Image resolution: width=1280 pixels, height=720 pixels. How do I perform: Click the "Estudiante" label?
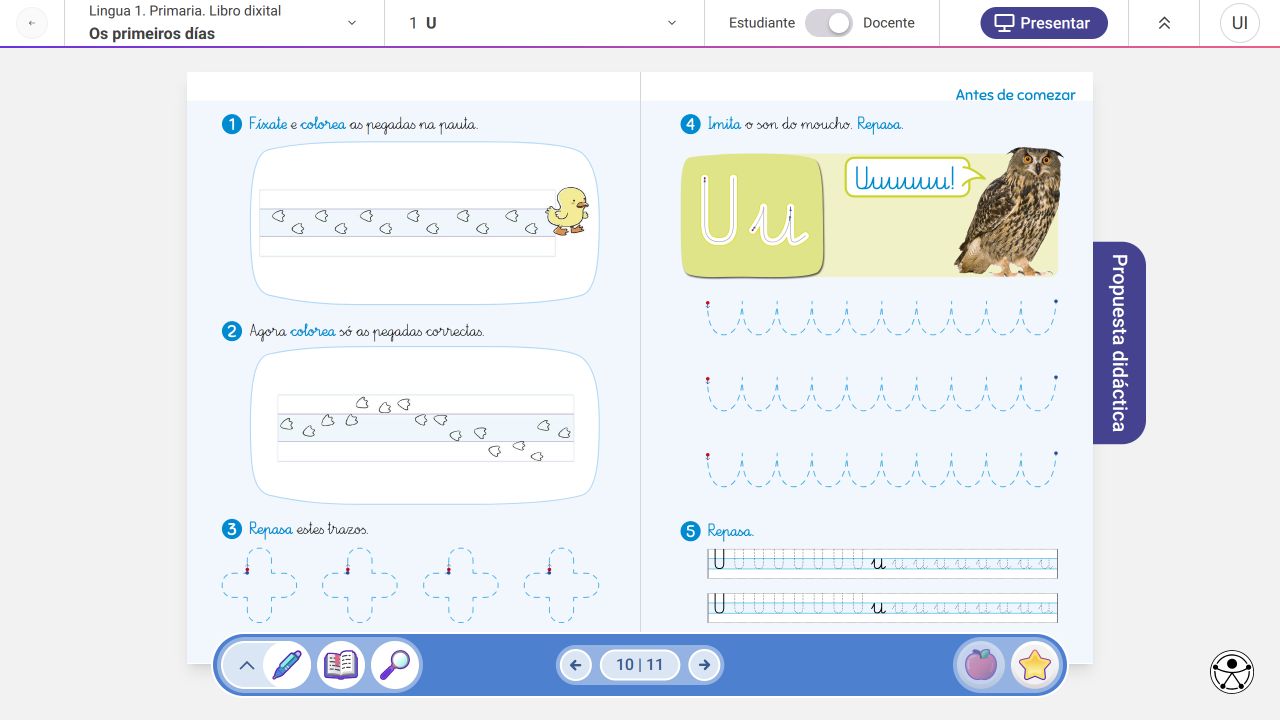click(762, 23)
